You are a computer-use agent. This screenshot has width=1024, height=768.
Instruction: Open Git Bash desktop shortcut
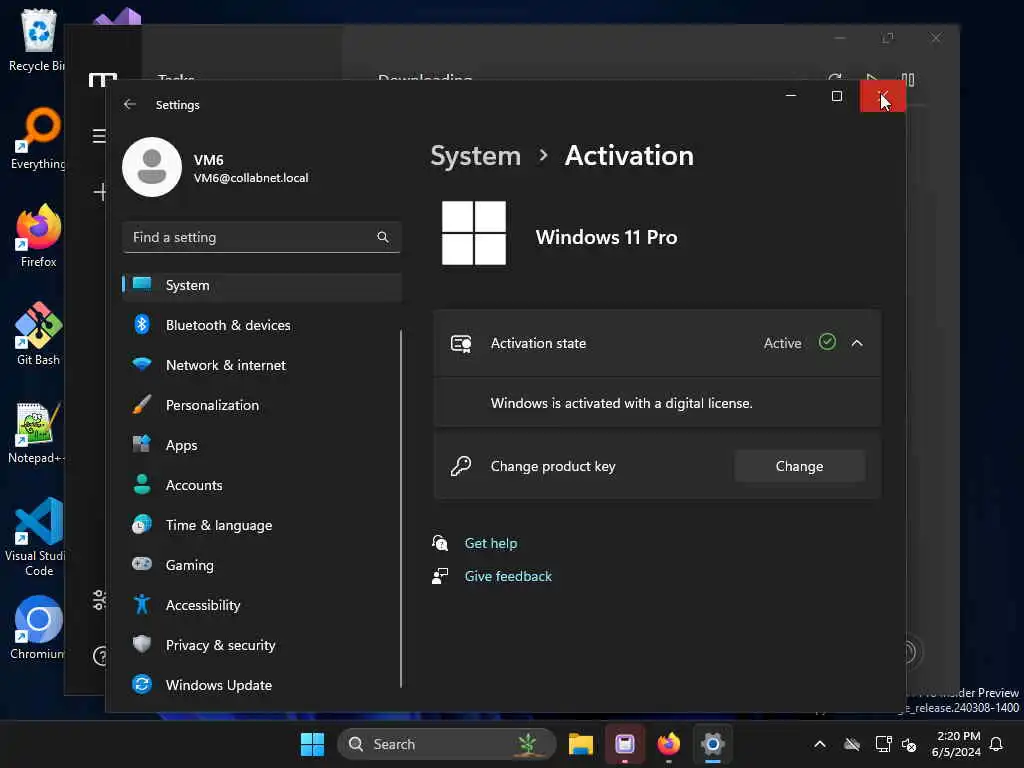pos(38,334)
